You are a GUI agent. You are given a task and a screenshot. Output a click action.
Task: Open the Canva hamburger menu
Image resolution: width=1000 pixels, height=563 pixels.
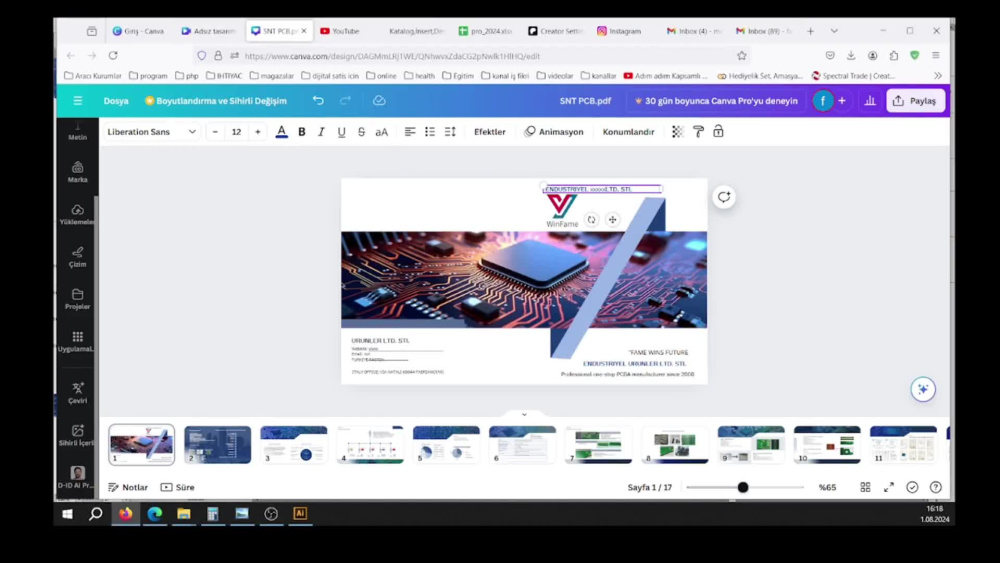tap(78, 101)
